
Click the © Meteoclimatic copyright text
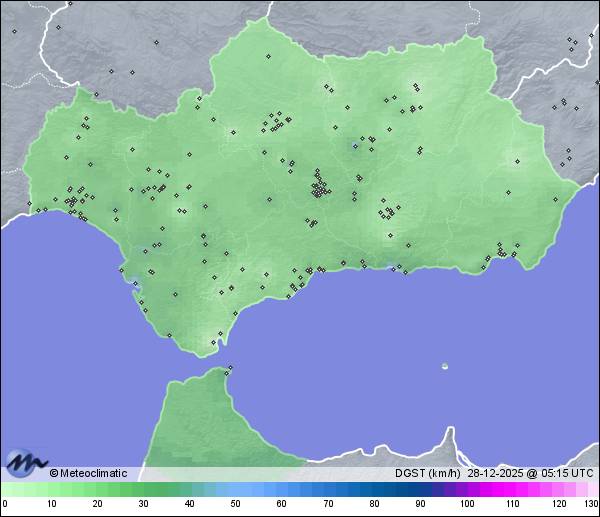coord(88,473)
